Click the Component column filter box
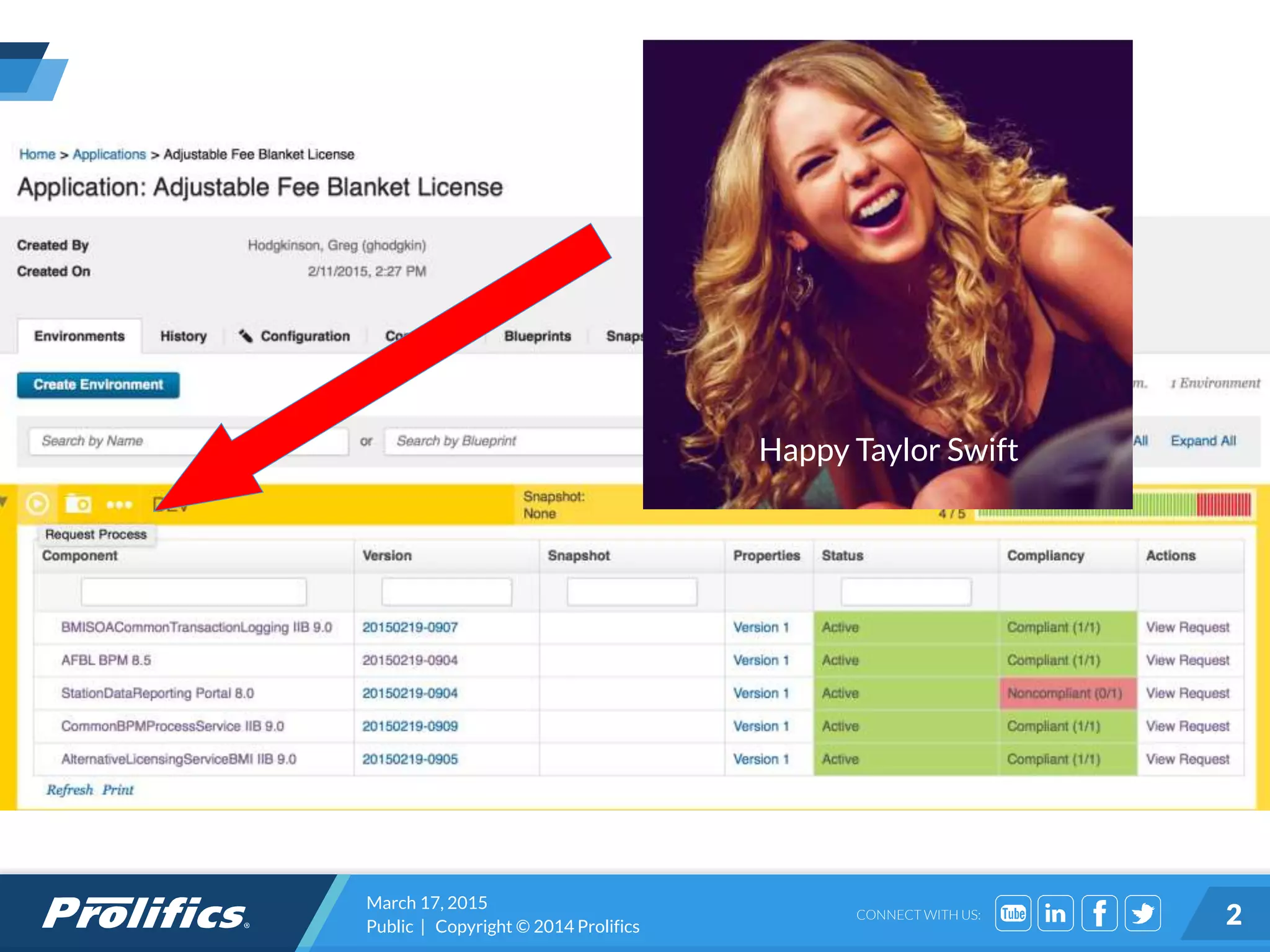The image size is (1270, 952). pyautogui.click(x=193, y=592)
